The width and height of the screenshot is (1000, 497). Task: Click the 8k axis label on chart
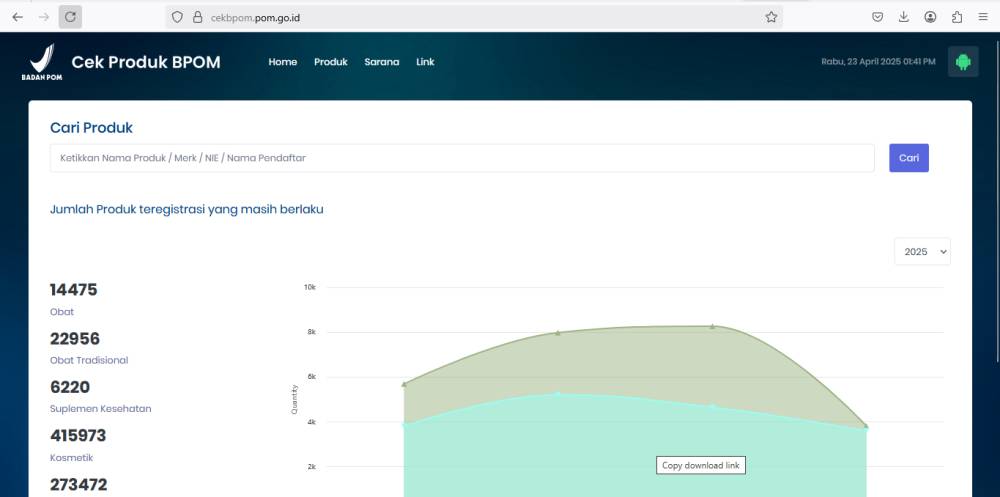[x=311, y=332]
